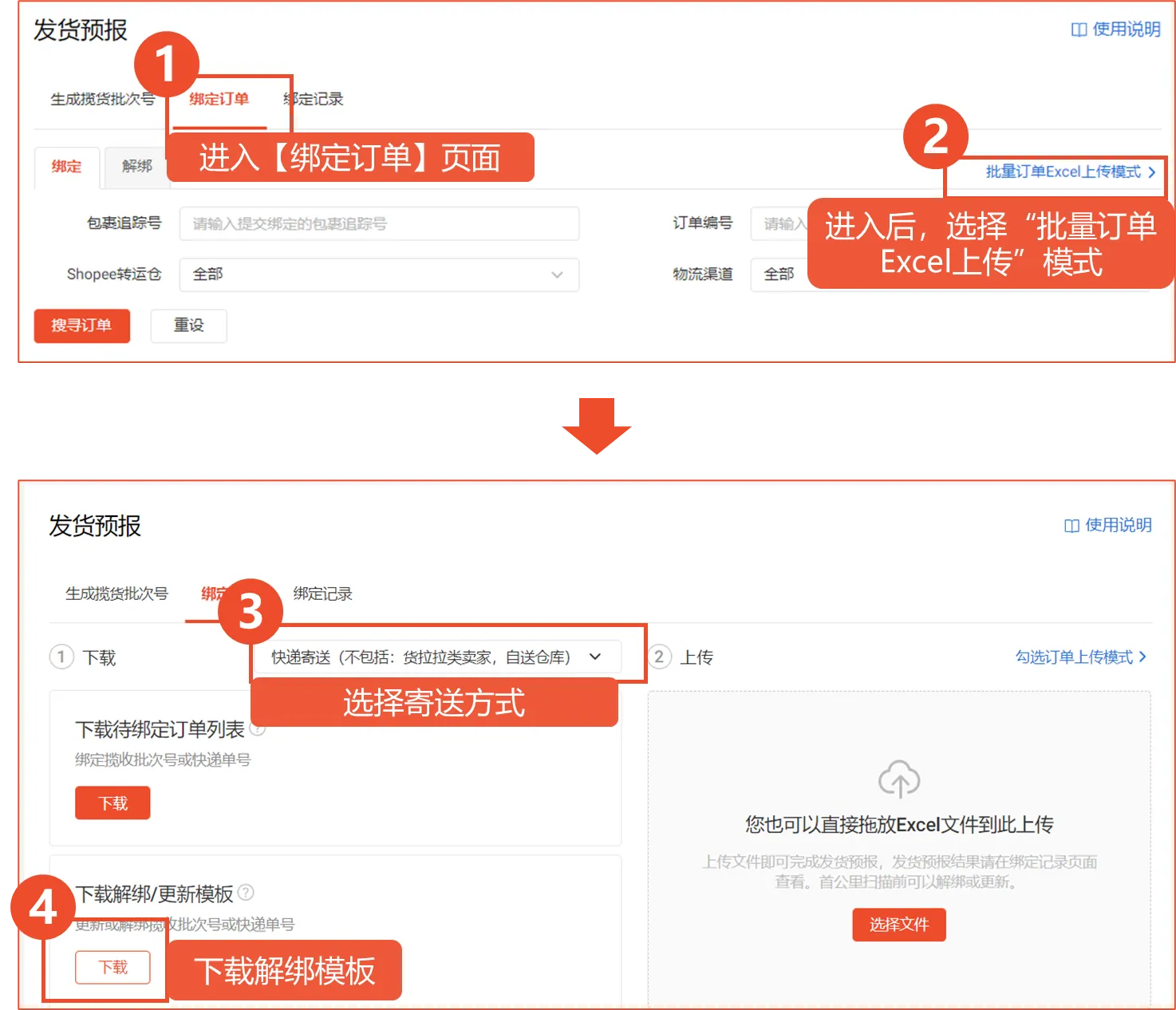This screenshot has width=1176, height=1010.
Task: Click the 包裹追踪号 input field
Action: pyautogui.click(x=379, y=223)
